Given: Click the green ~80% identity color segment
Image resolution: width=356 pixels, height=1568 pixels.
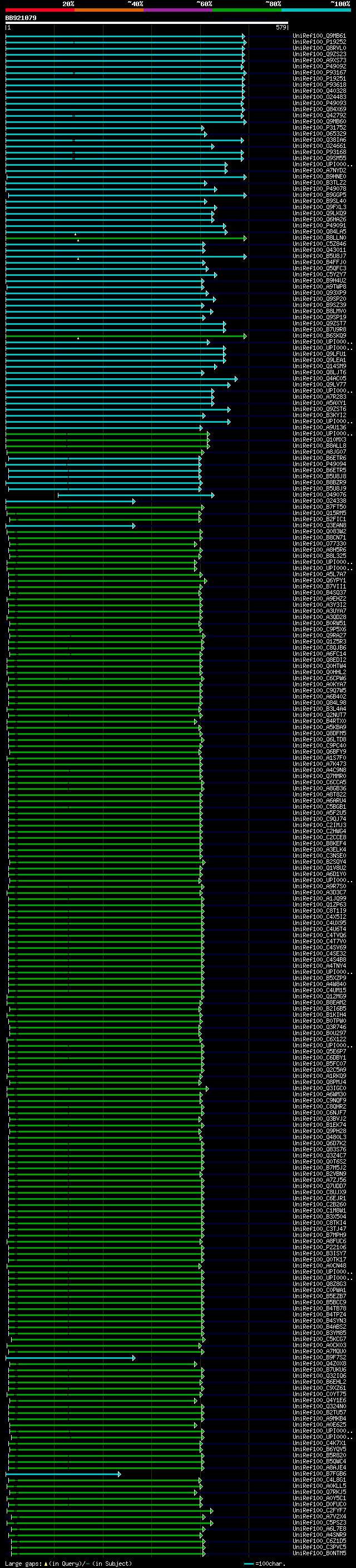Looking at the screenshot, I should (x=246, y=10).
